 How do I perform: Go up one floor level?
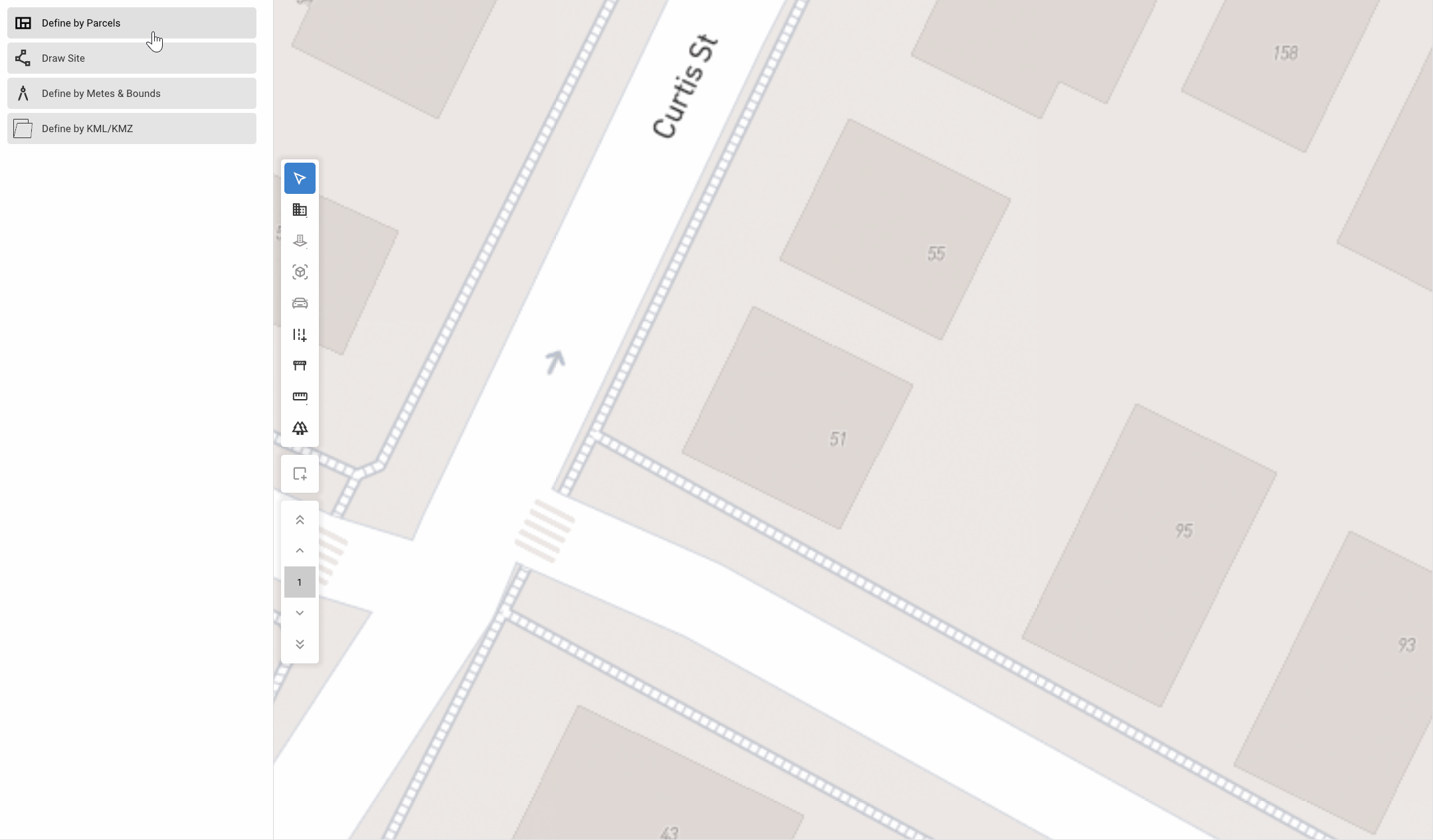pos(300,550)
